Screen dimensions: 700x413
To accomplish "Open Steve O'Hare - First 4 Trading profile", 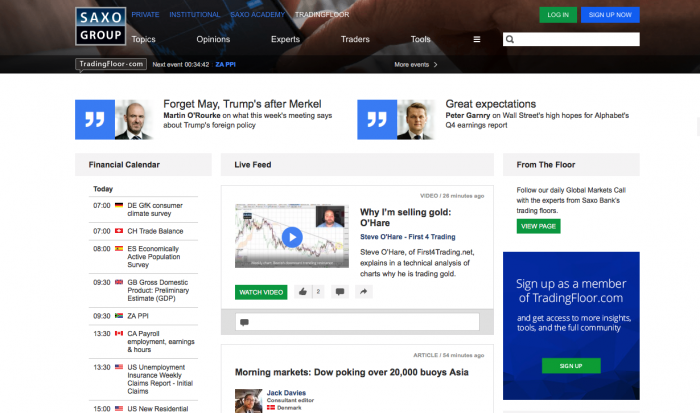I will (408, 237).
